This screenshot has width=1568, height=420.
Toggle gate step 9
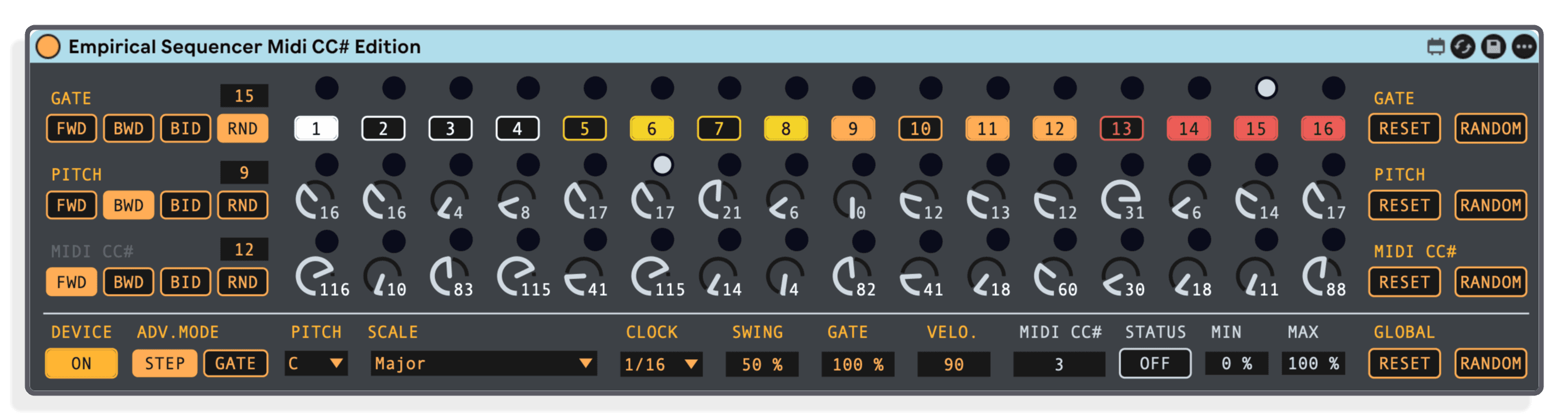click(x=853, y=129)
